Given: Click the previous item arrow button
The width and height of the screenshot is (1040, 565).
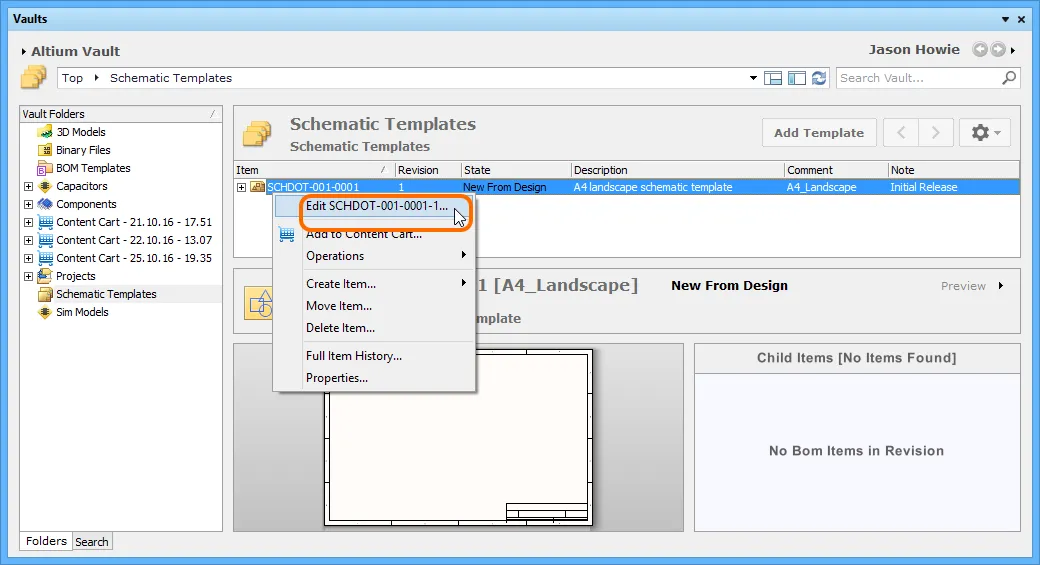Looking at the screenshot, I should (901, 133).
